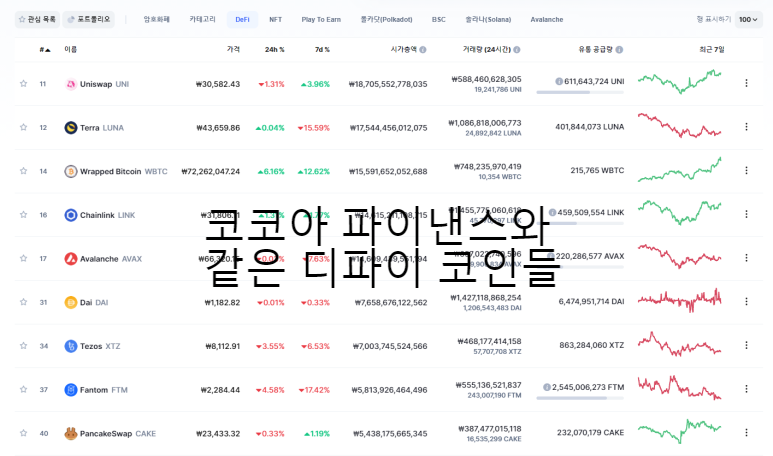Click Fantom circulating supply progress bar
This screenshot has width=773, height=456.
click(x=580, y=398)
